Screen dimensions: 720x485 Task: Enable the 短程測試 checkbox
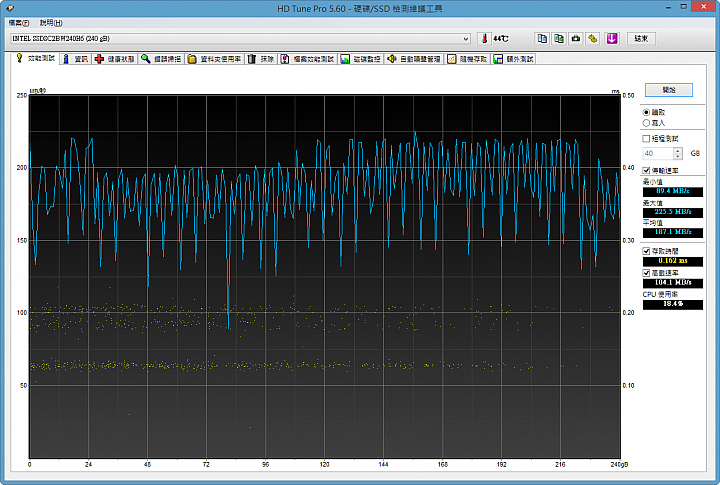[646, 138]
